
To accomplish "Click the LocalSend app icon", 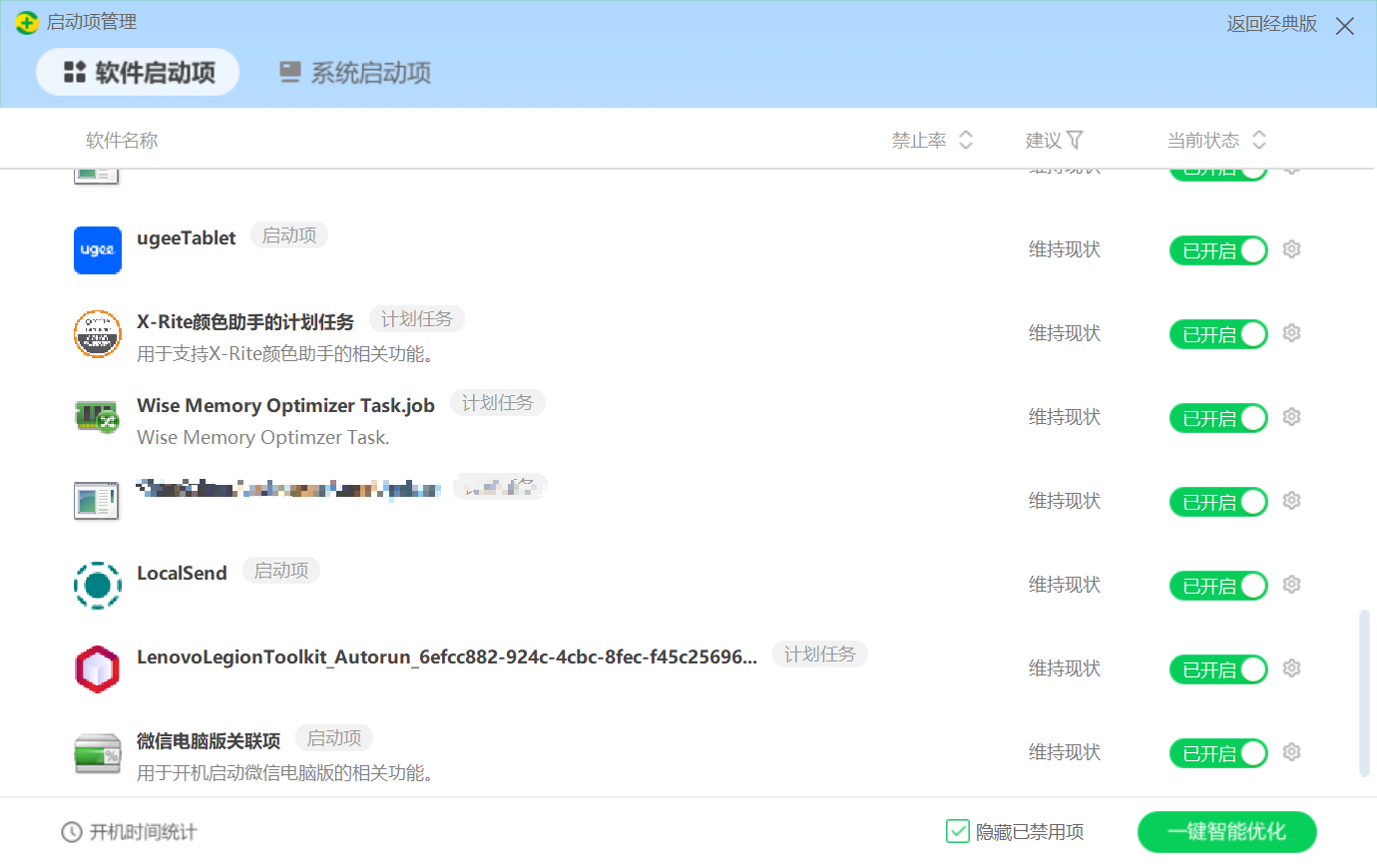I will tap(98, 585).
